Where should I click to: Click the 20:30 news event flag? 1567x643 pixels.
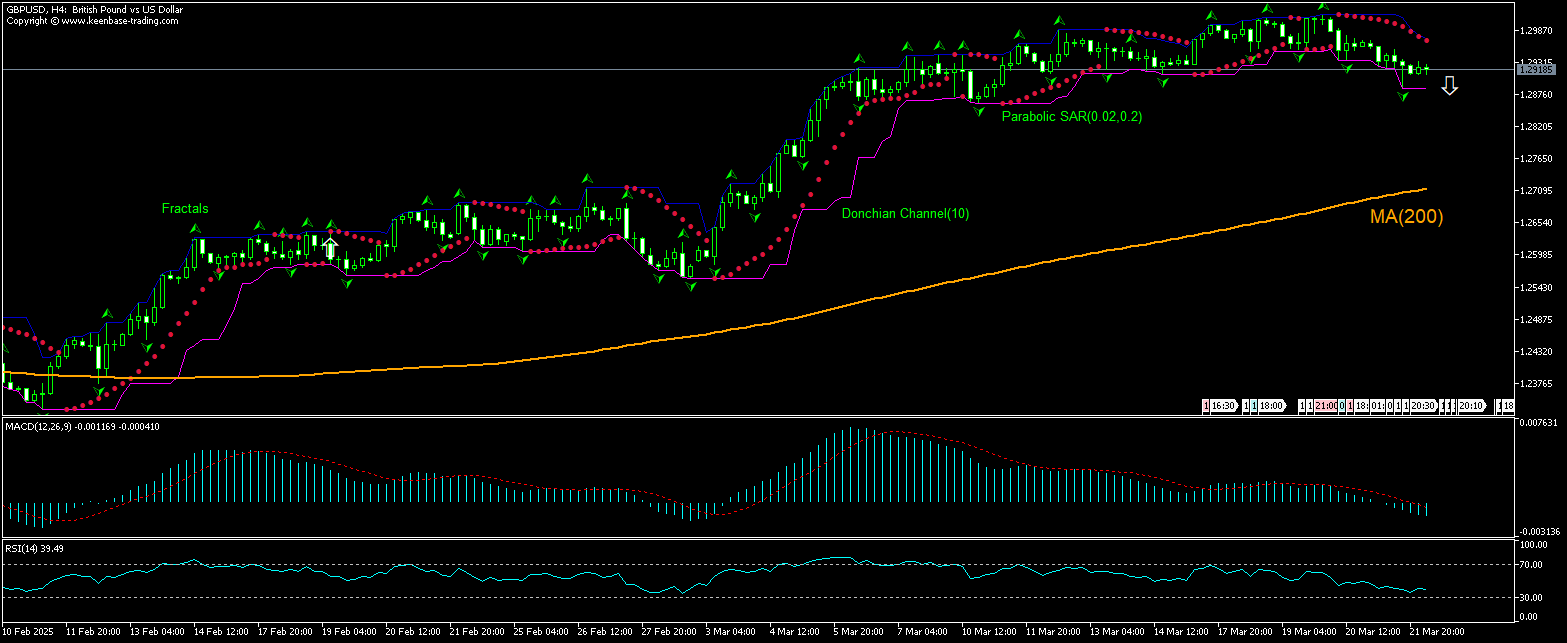point(1424,406)
